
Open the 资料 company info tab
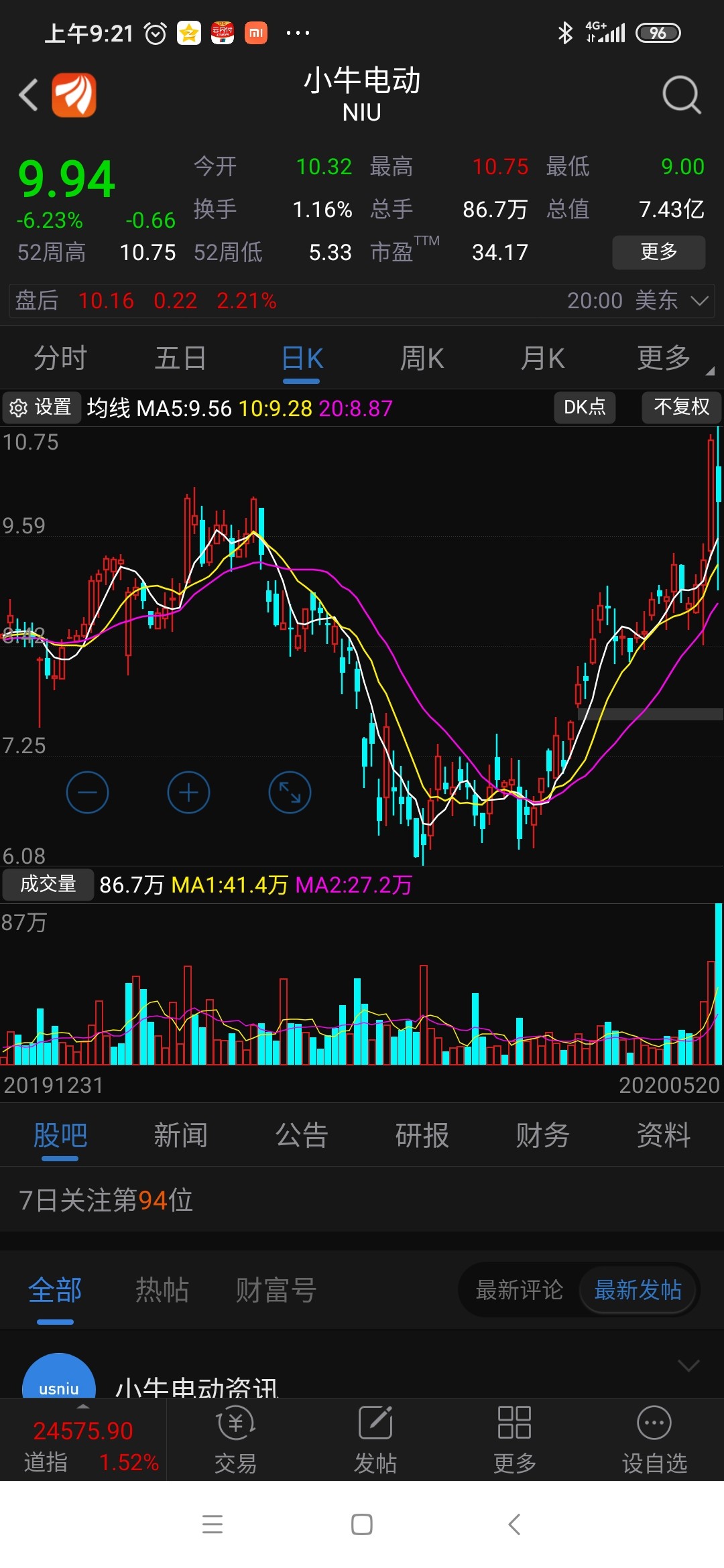tap(664, 1135)
